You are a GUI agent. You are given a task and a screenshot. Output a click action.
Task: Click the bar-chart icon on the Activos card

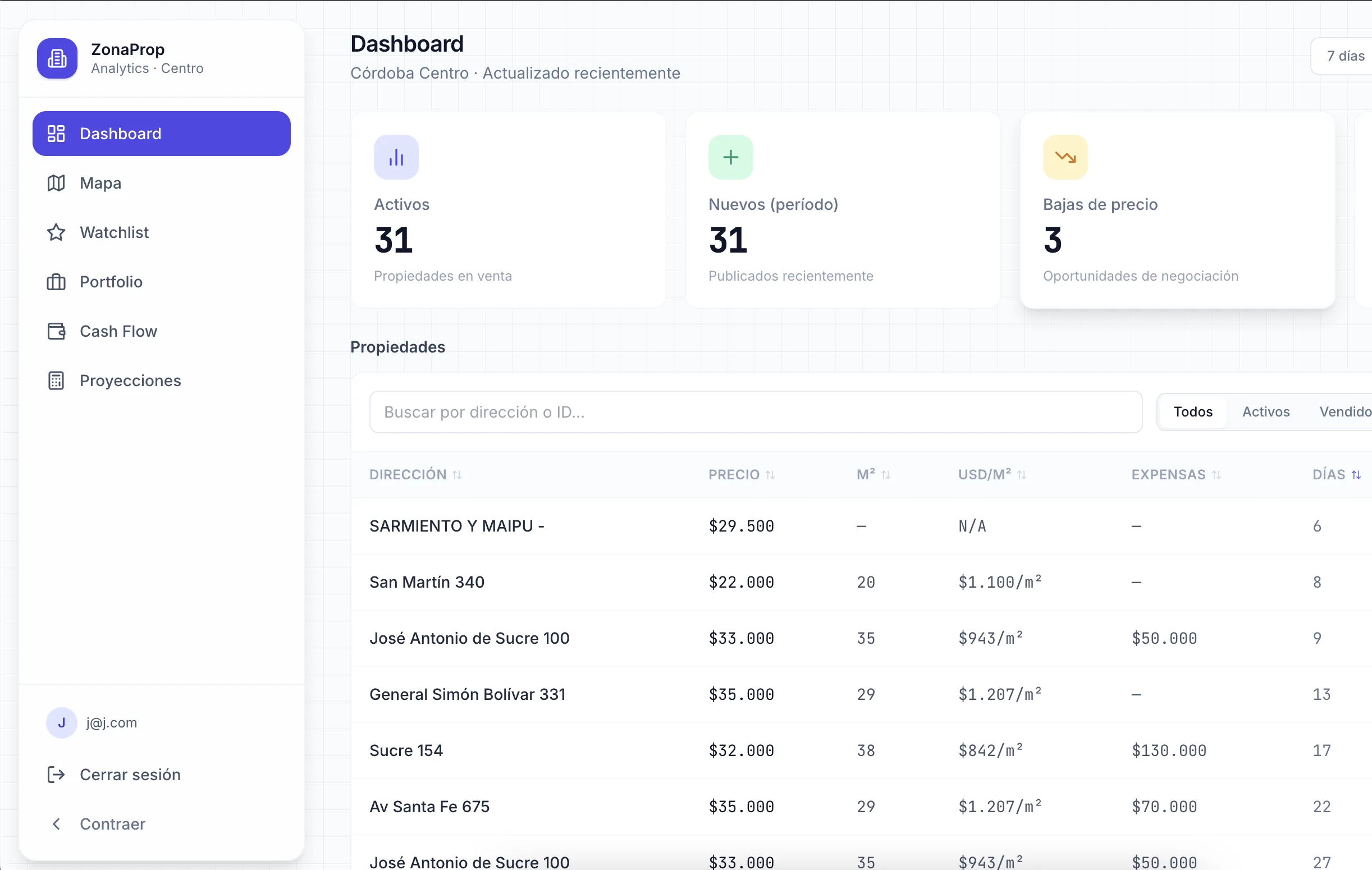pyautogui.click(x=395, y=157)
